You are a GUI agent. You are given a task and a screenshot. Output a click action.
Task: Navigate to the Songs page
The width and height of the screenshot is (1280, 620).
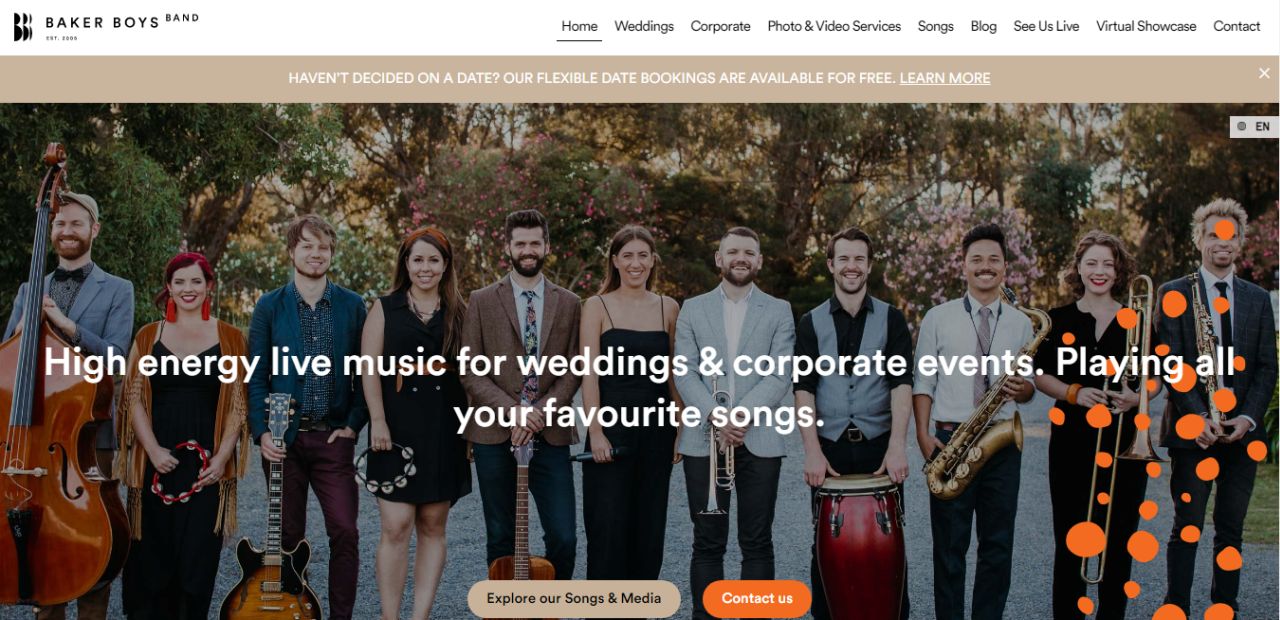(x=936, y=26)
